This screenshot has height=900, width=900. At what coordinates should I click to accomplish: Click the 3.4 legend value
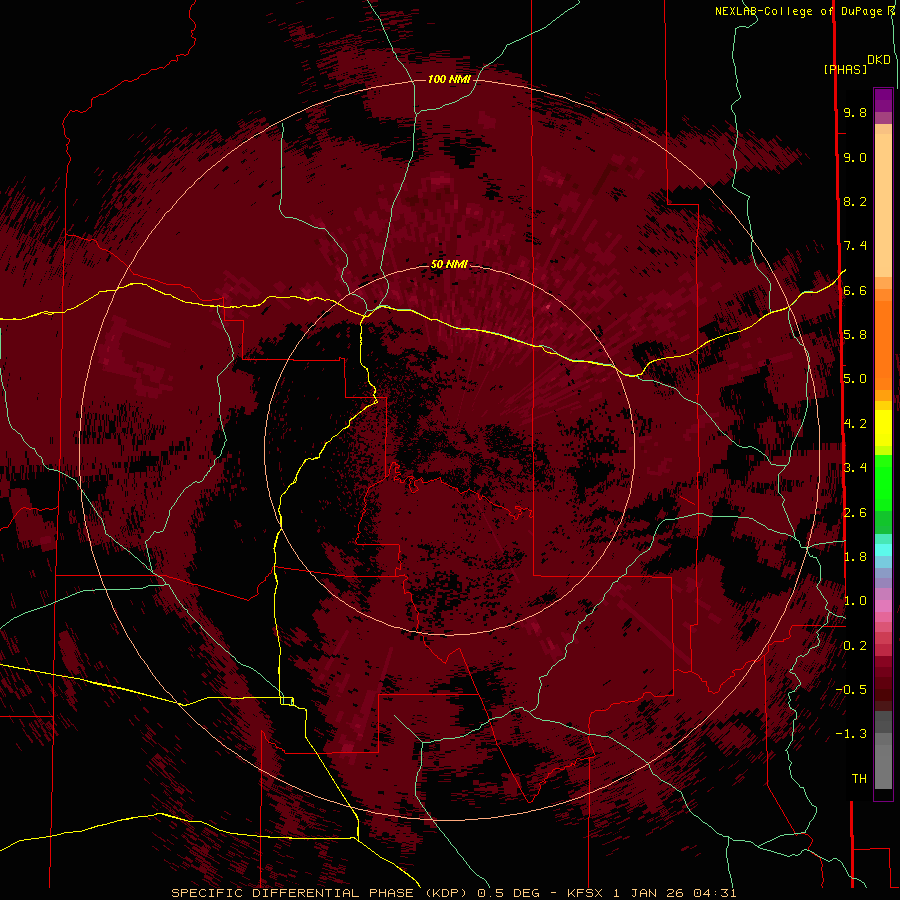coord(855,468)
